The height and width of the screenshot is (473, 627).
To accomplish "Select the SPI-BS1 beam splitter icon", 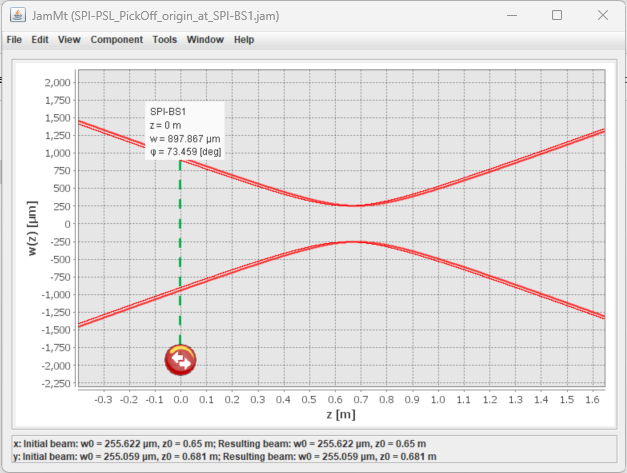I will (x=180, y=360).
